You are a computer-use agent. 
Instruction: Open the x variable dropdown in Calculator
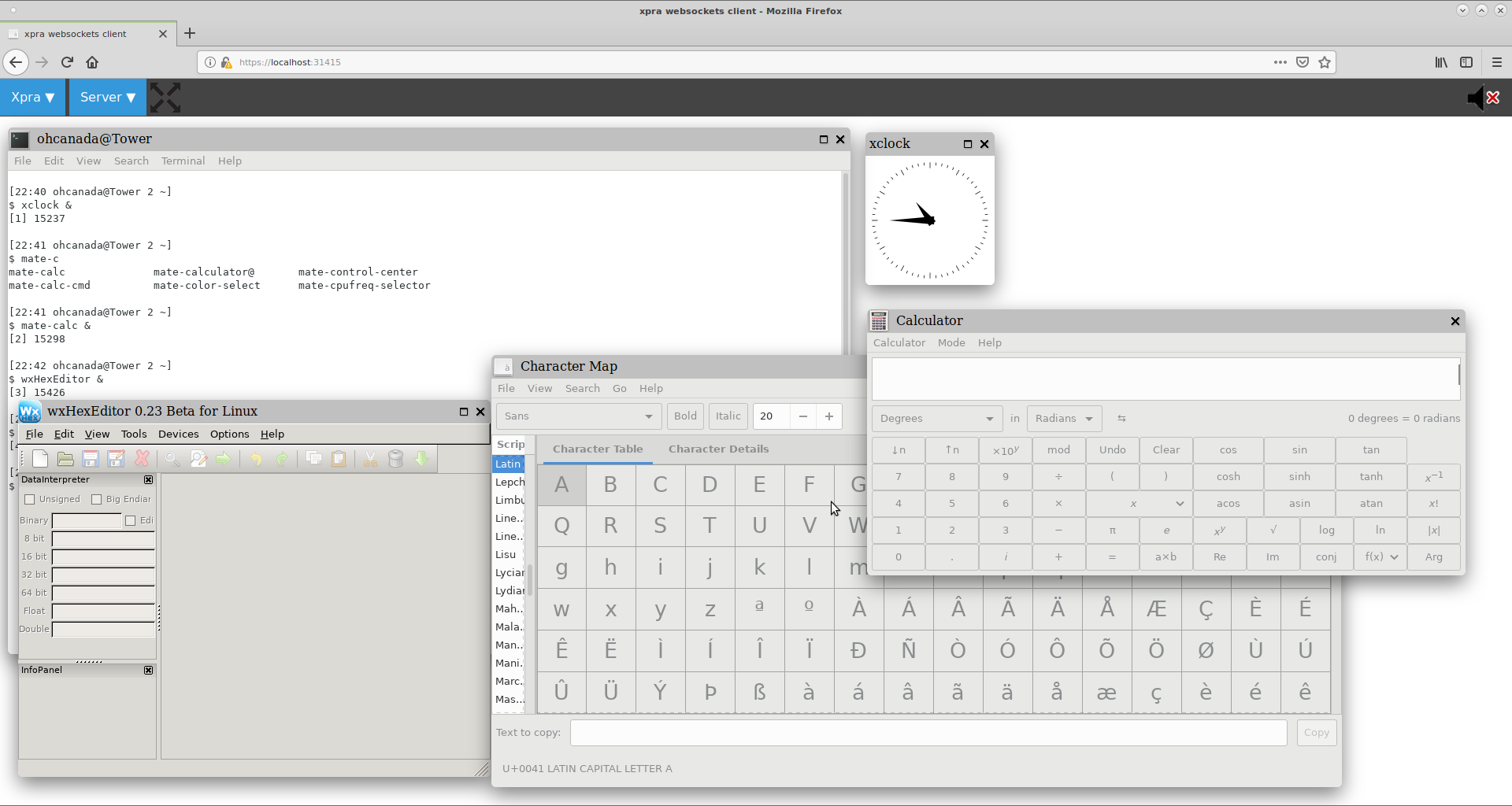coord(1139,504)
